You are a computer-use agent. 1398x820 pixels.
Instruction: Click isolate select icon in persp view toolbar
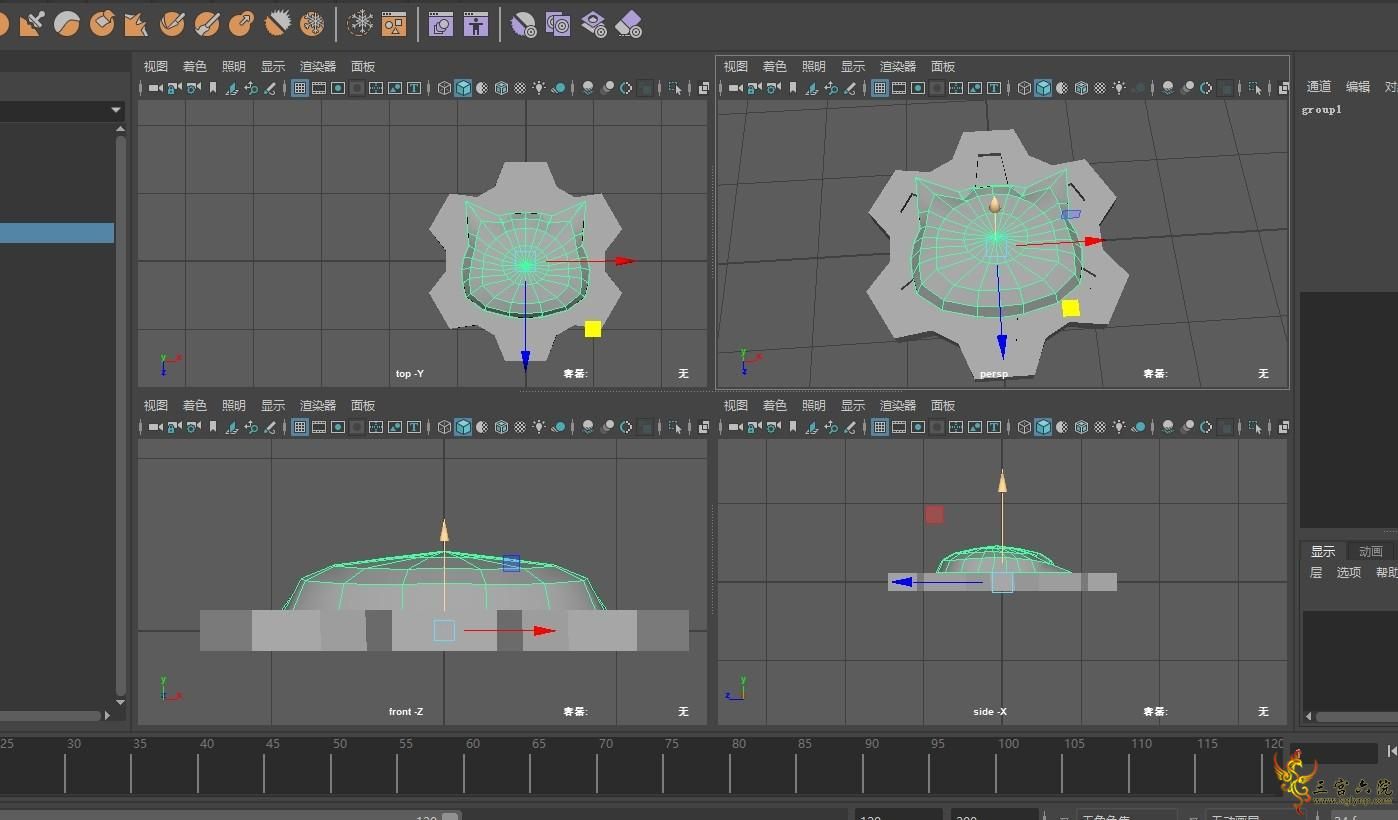[x=1254, y=88]
